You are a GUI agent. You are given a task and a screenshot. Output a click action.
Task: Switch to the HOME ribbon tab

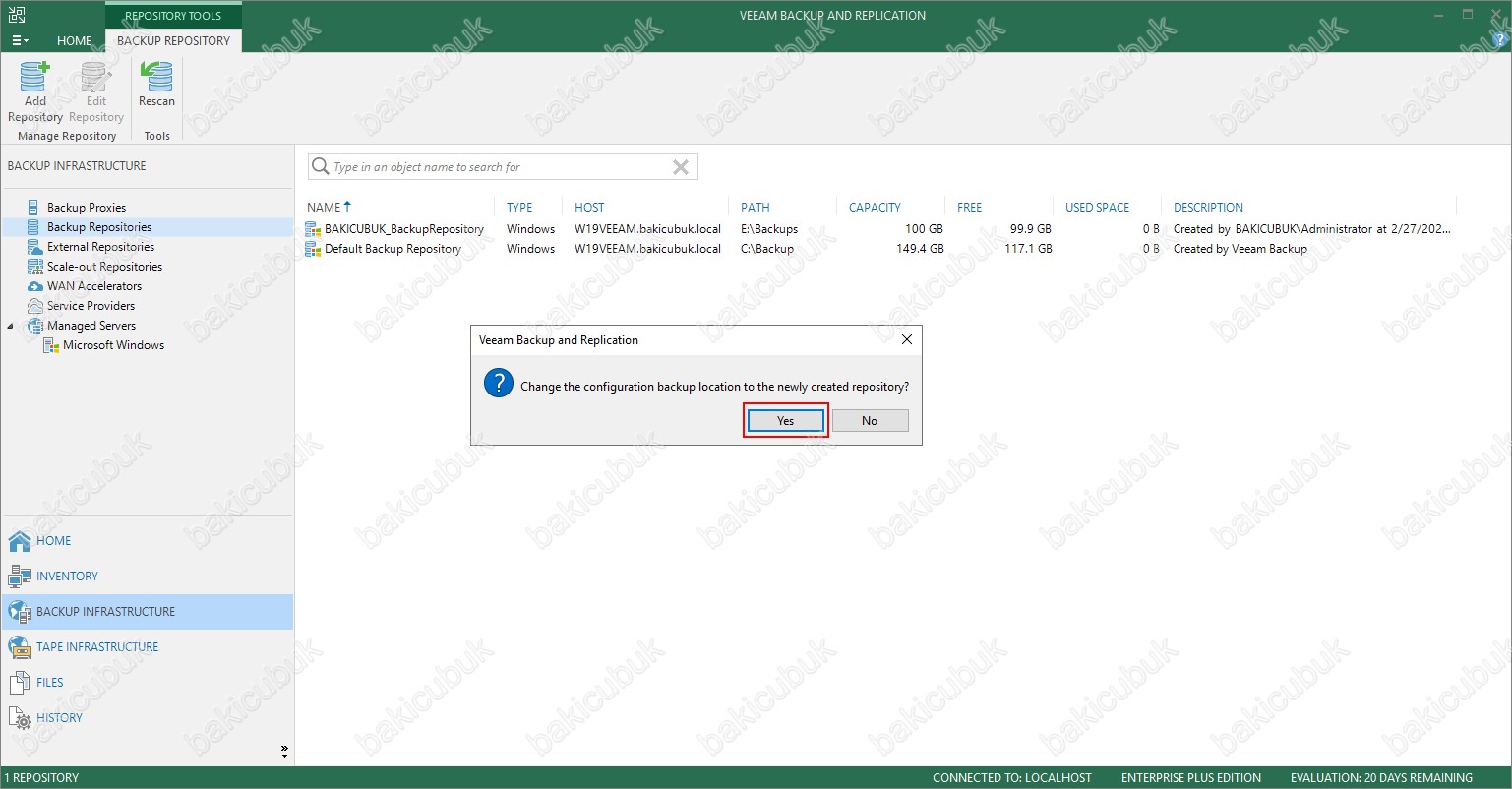coord(75,40)
